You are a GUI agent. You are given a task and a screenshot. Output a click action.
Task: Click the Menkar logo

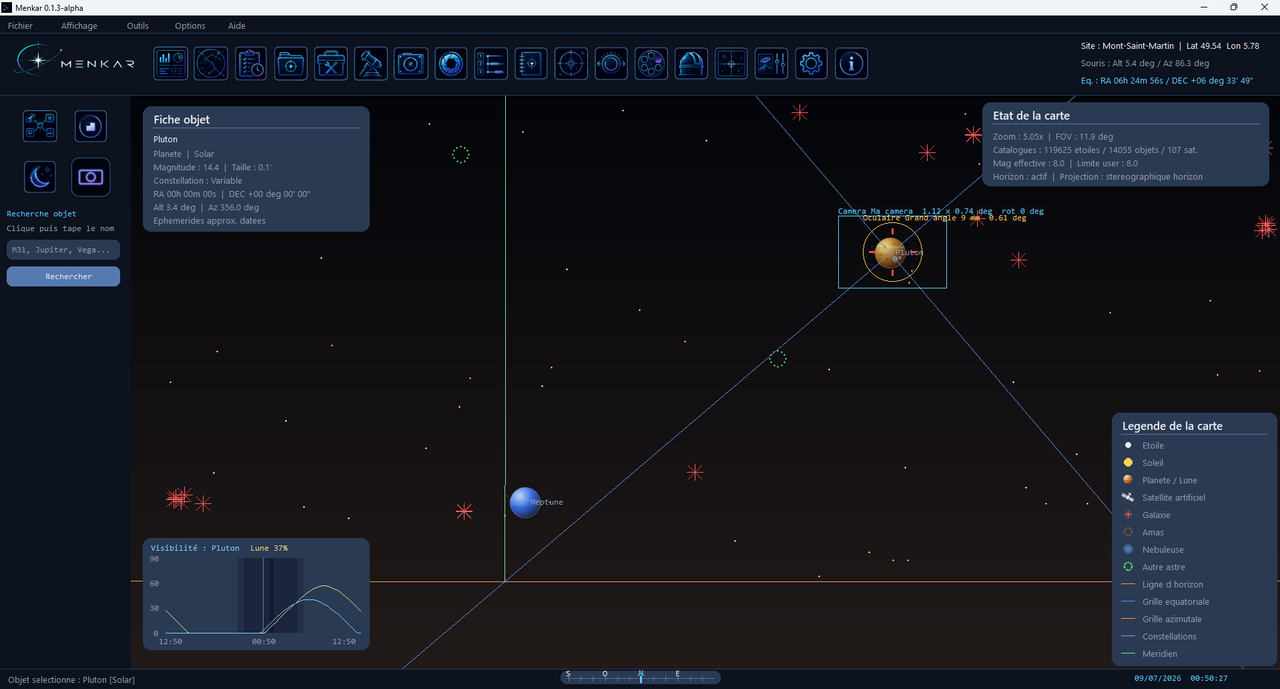pyautogui.click(x=74, y=62)
